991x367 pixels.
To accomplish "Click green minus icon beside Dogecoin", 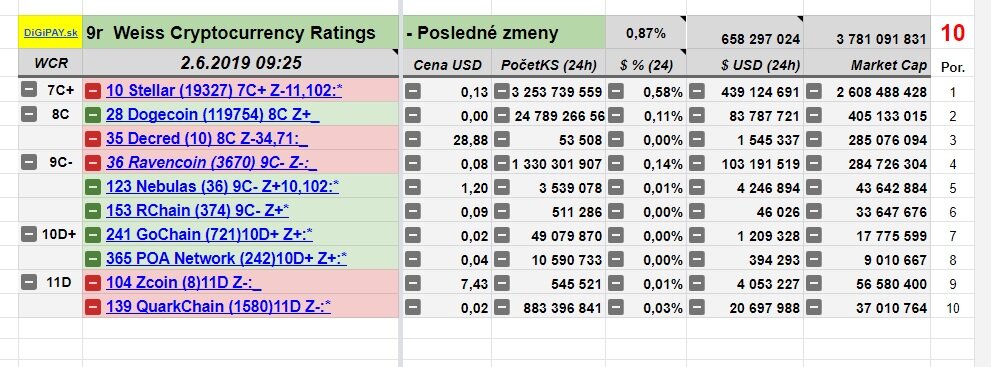I will (93, 116).
